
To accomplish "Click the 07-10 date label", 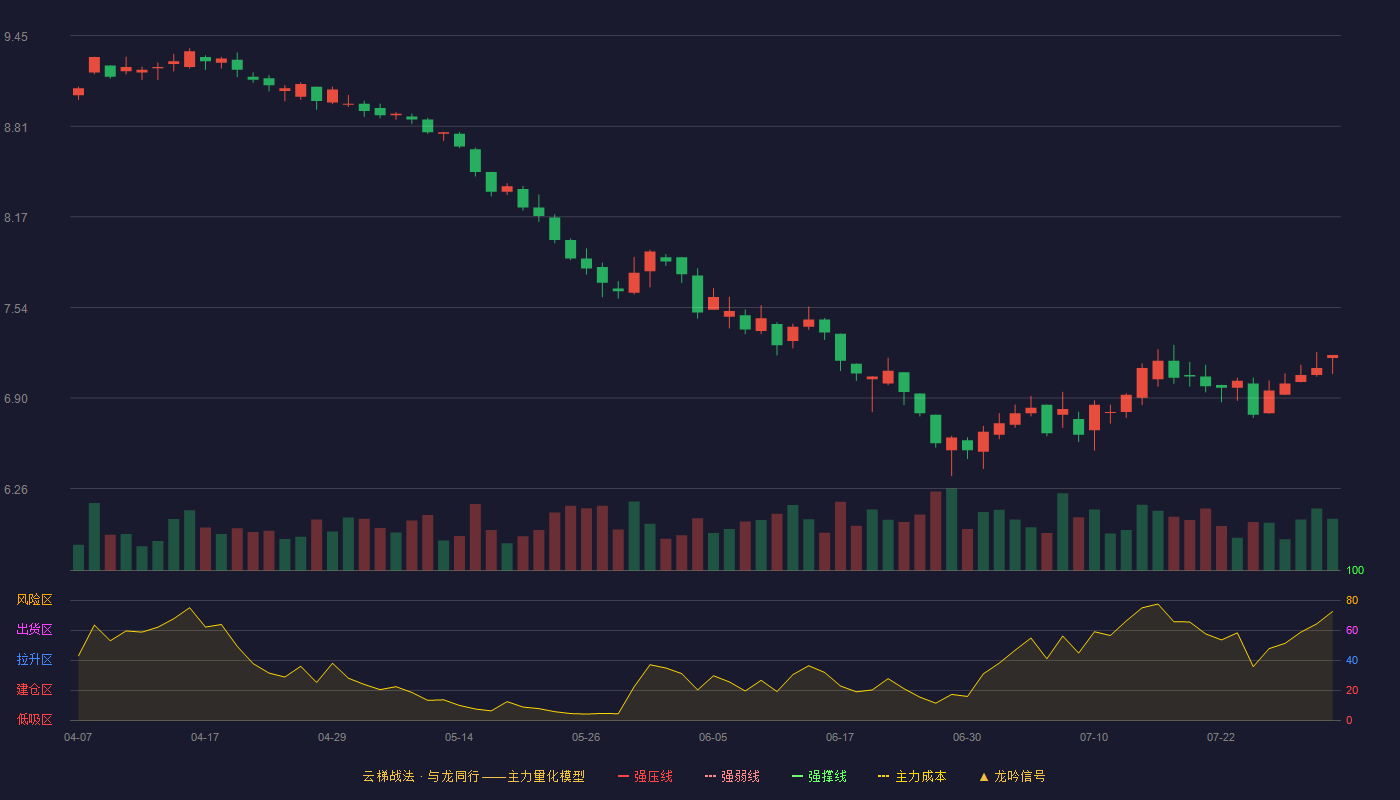I will [x=1094, y=737].
